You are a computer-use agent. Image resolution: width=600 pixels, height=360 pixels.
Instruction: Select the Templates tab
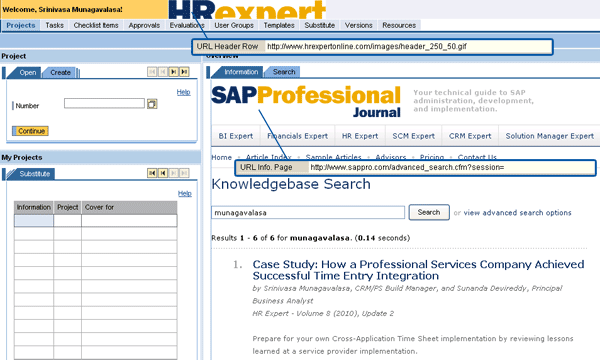(x=279, y=25)
